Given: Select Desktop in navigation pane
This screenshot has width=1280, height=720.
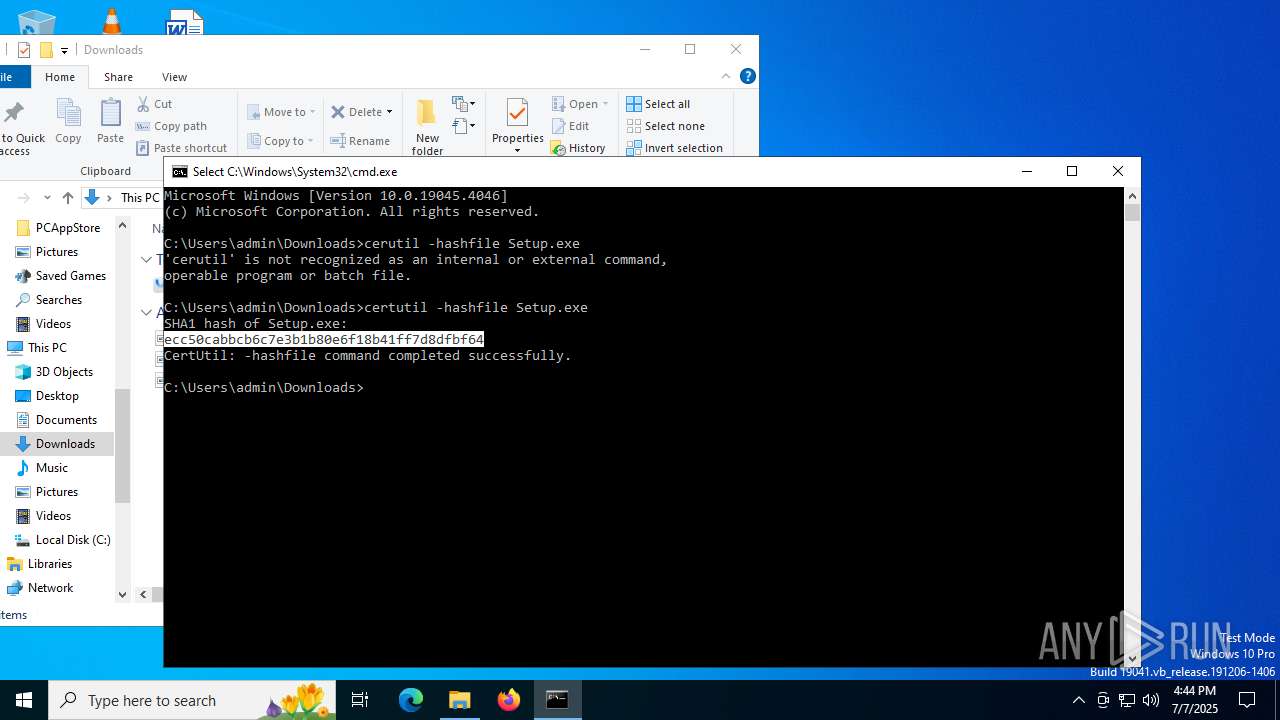Looking at the screenshot, I should 57,396.
